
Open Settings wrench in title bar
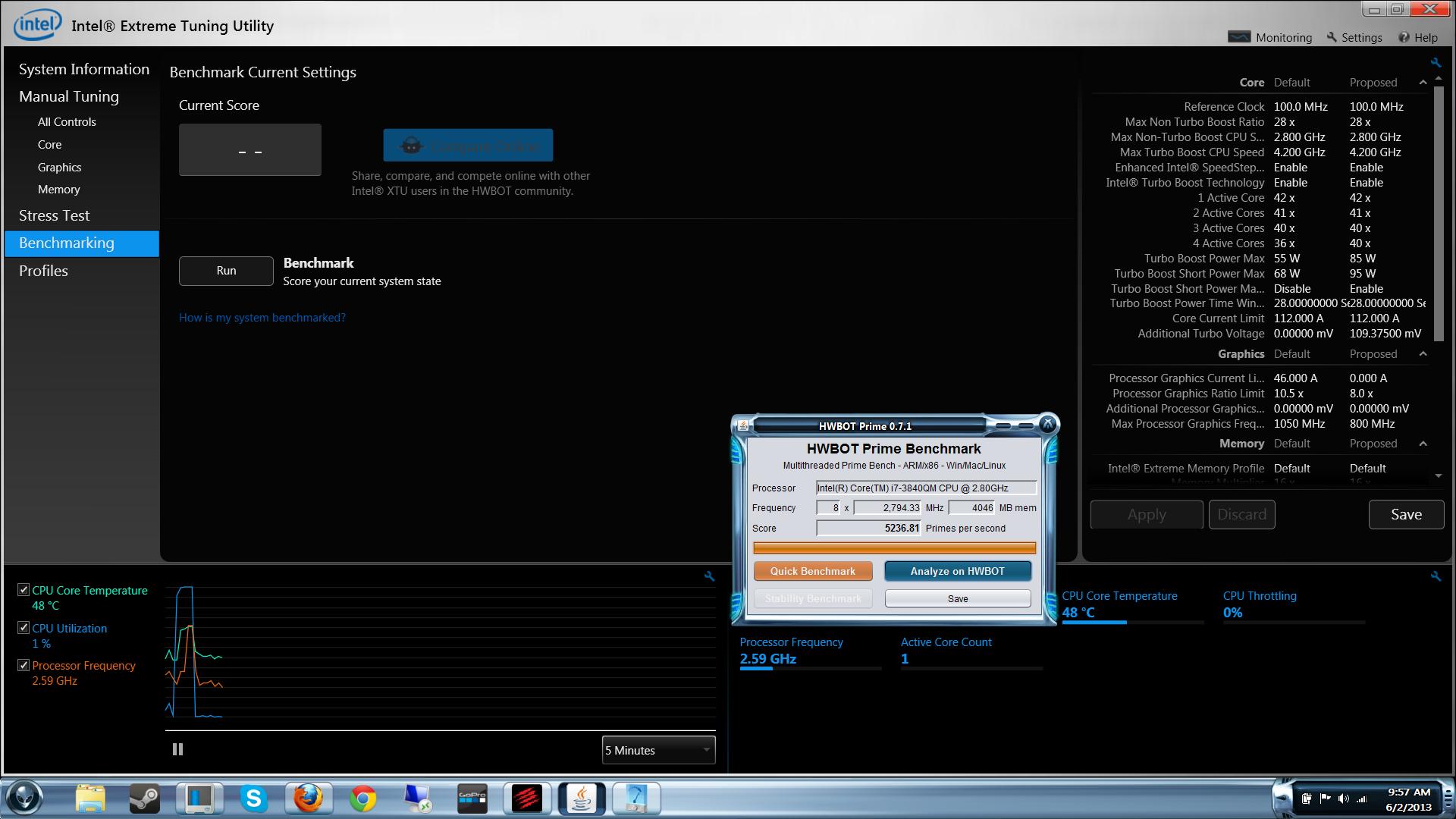coord(1332,37)
